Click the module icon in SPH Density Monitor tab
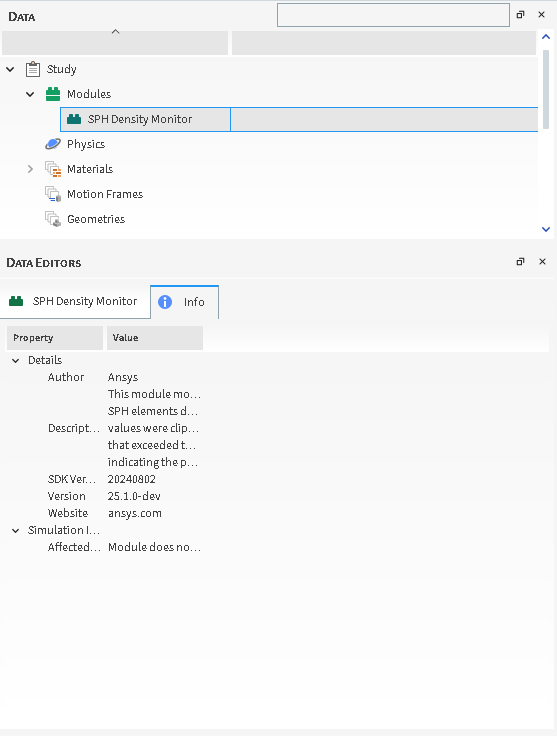 click(x=16, y=301)
